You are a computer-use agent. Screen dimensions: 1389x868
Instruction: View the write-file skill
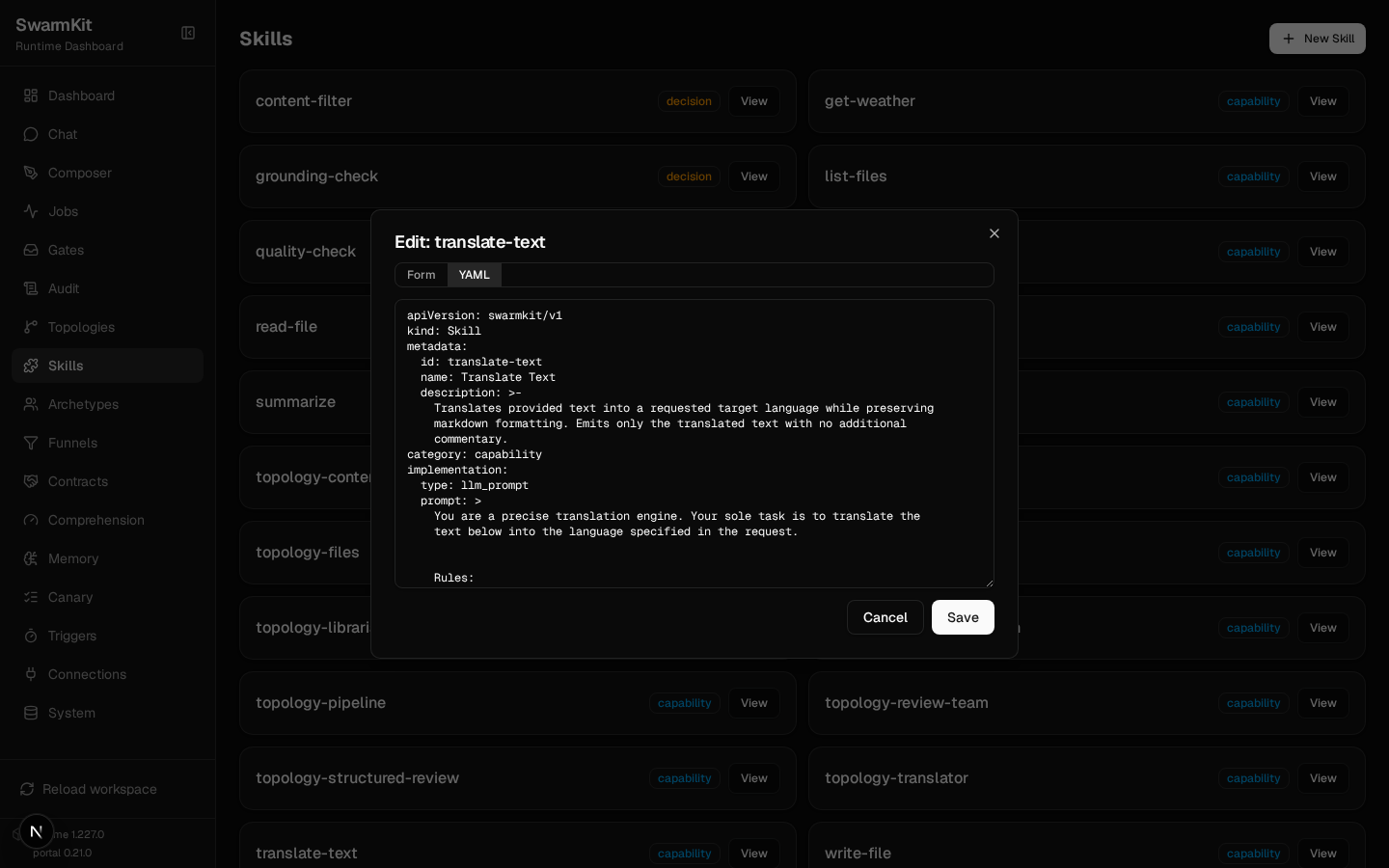[x=1323, y=854]
